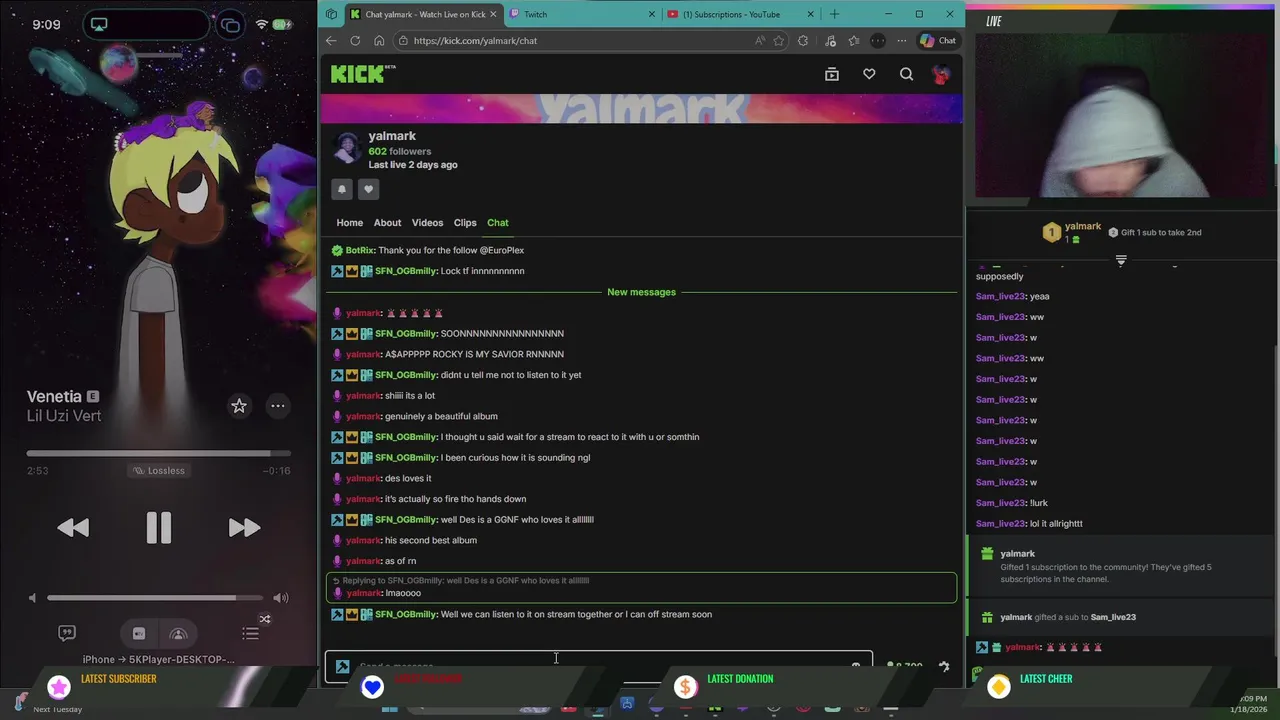Click the Sam_live23 "!lurk" message

[x=1012, y=503]
